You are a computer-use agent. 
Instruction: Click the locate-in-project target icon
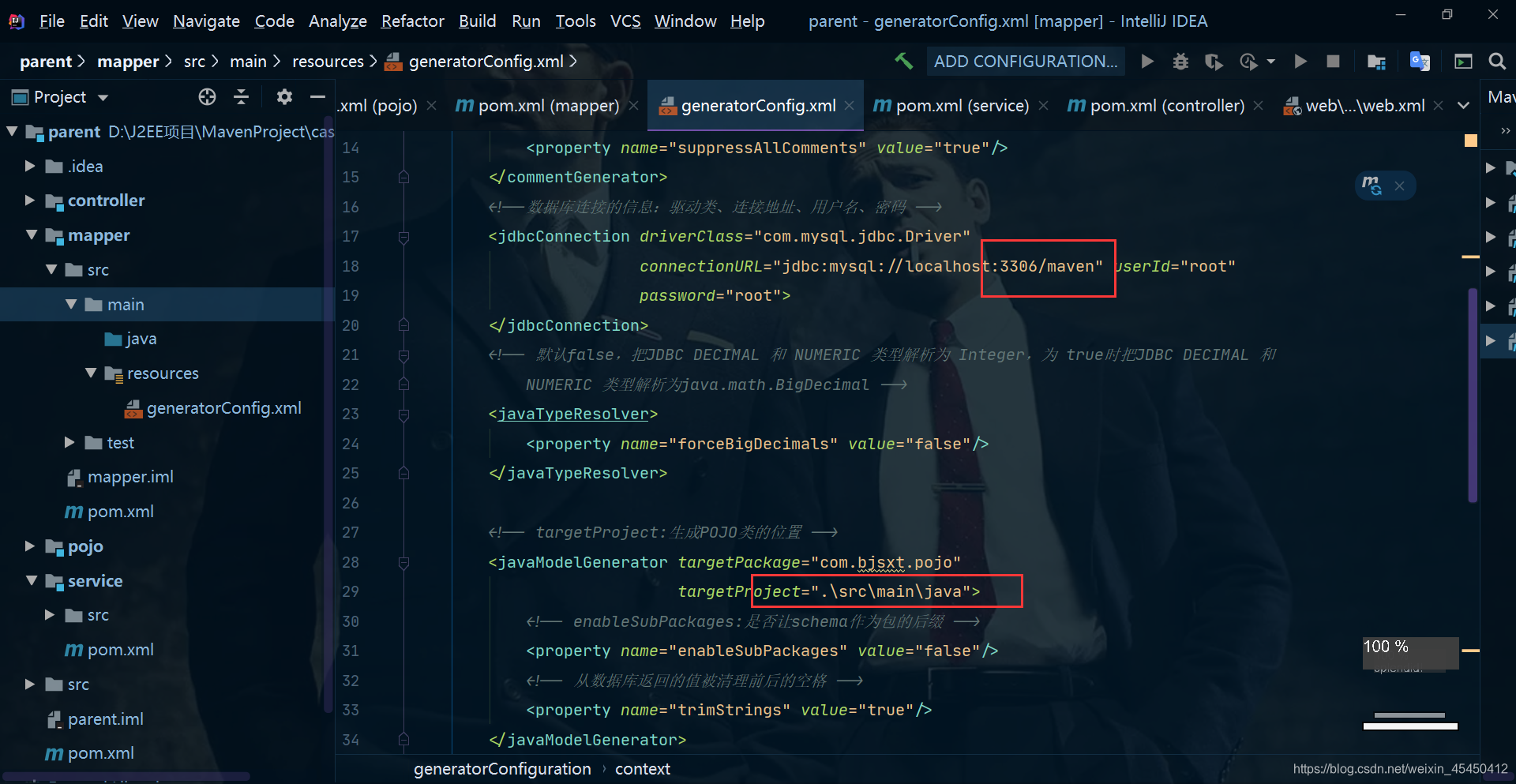[x=207, y=96]
